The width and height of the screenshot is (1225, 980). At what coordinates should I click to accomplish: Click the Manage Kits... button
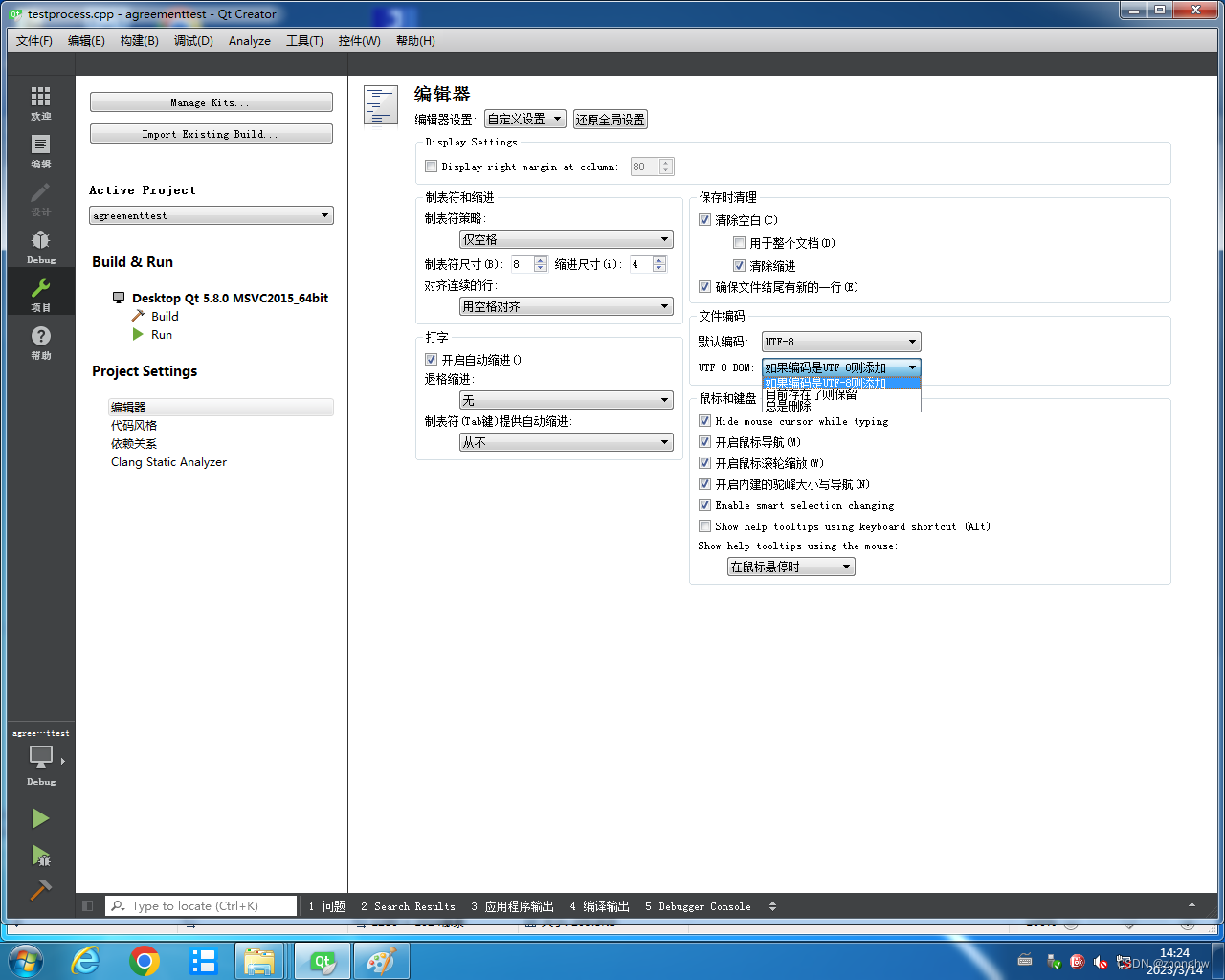coord(211,101)
